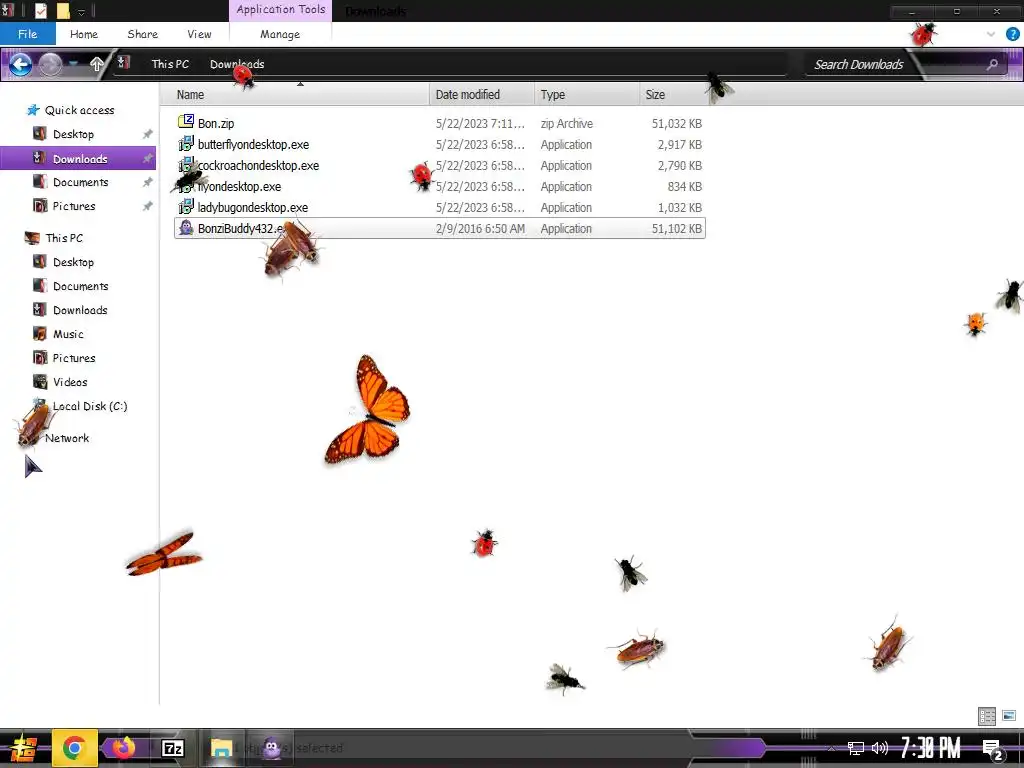Open Explorer Help with the question mark icon

(x=1012, y=34)
